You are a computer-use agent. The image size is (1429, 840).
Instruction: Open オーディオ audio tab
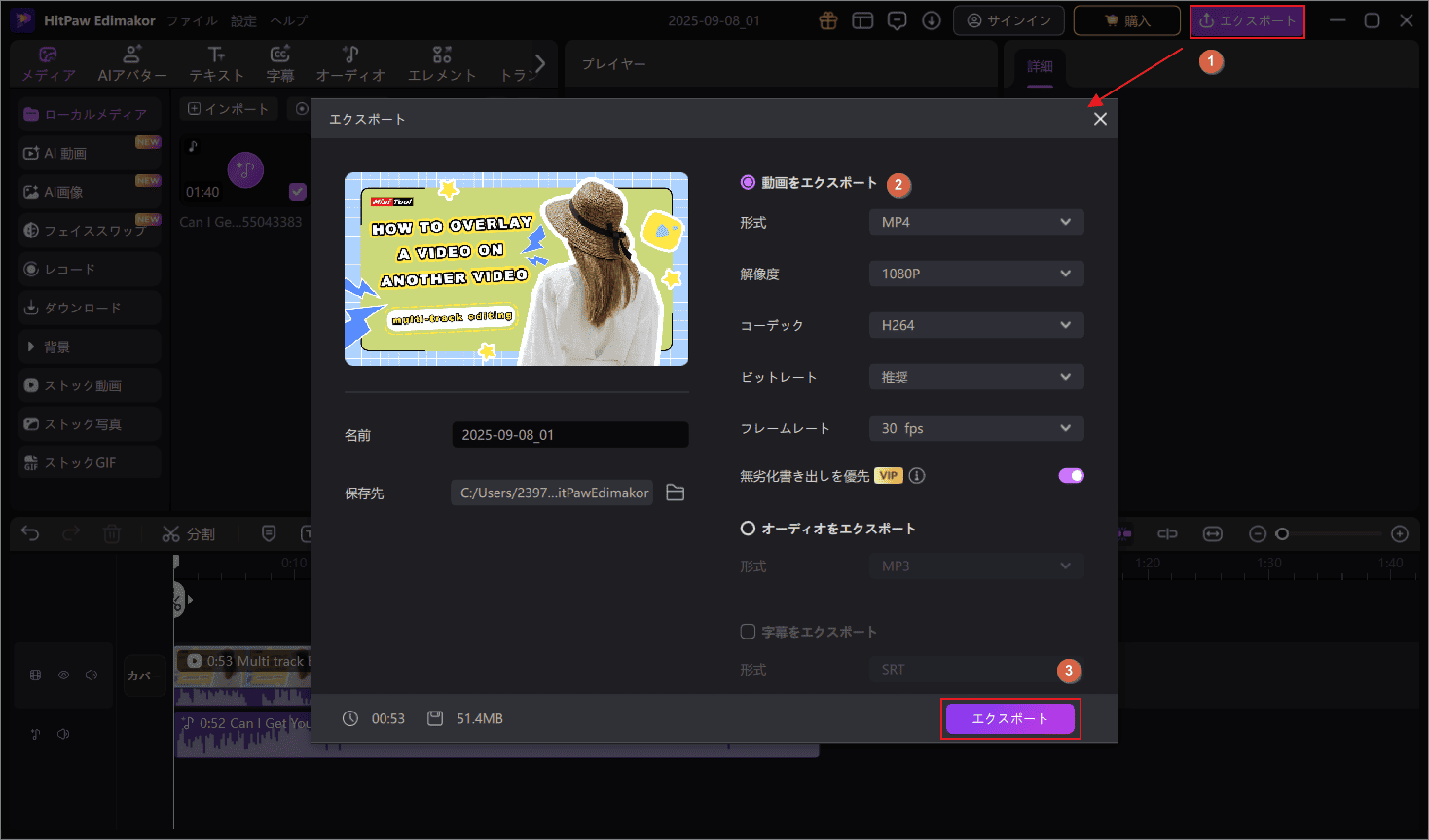click(350, 63)
